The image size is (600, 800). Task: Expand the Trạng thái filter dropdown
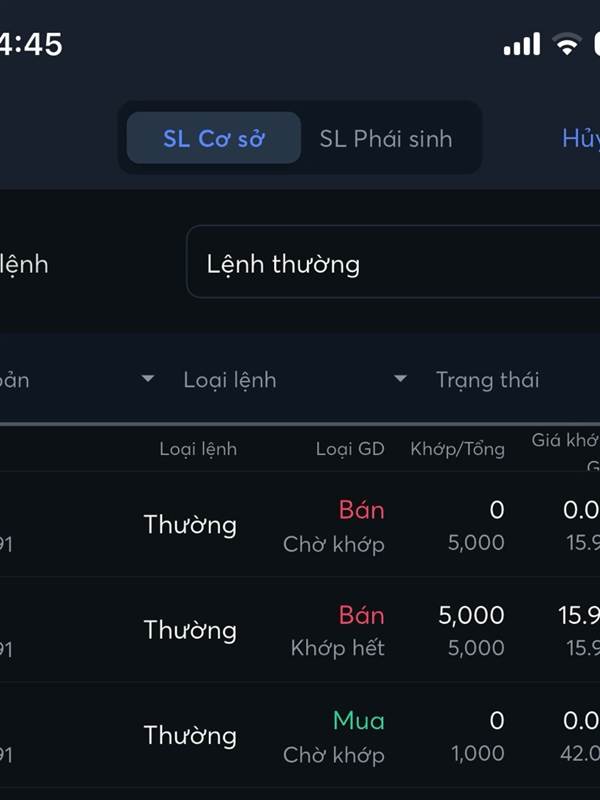coord(487,380)
